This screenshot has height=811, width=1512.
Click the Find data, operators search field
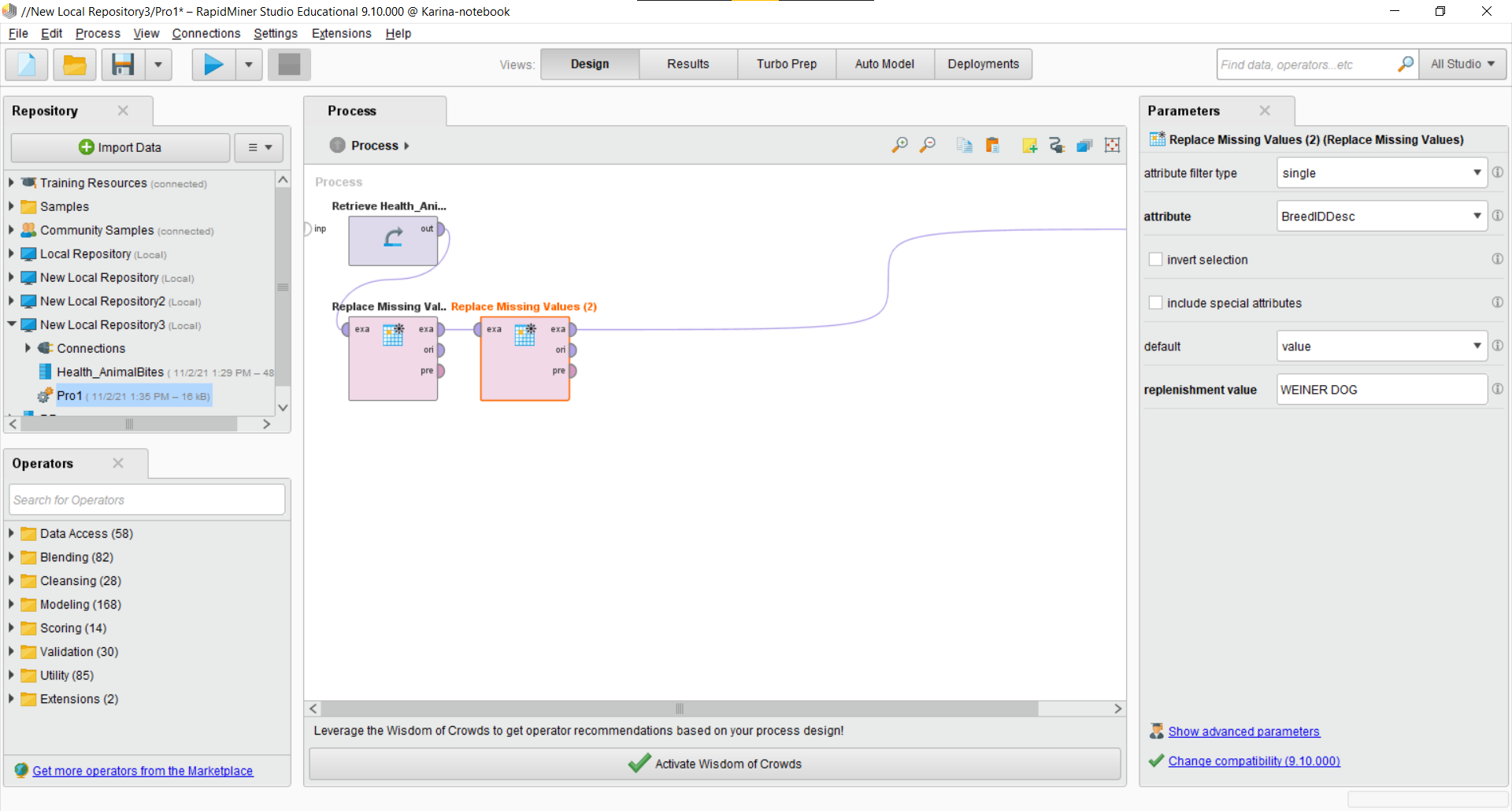point(1307,64)
